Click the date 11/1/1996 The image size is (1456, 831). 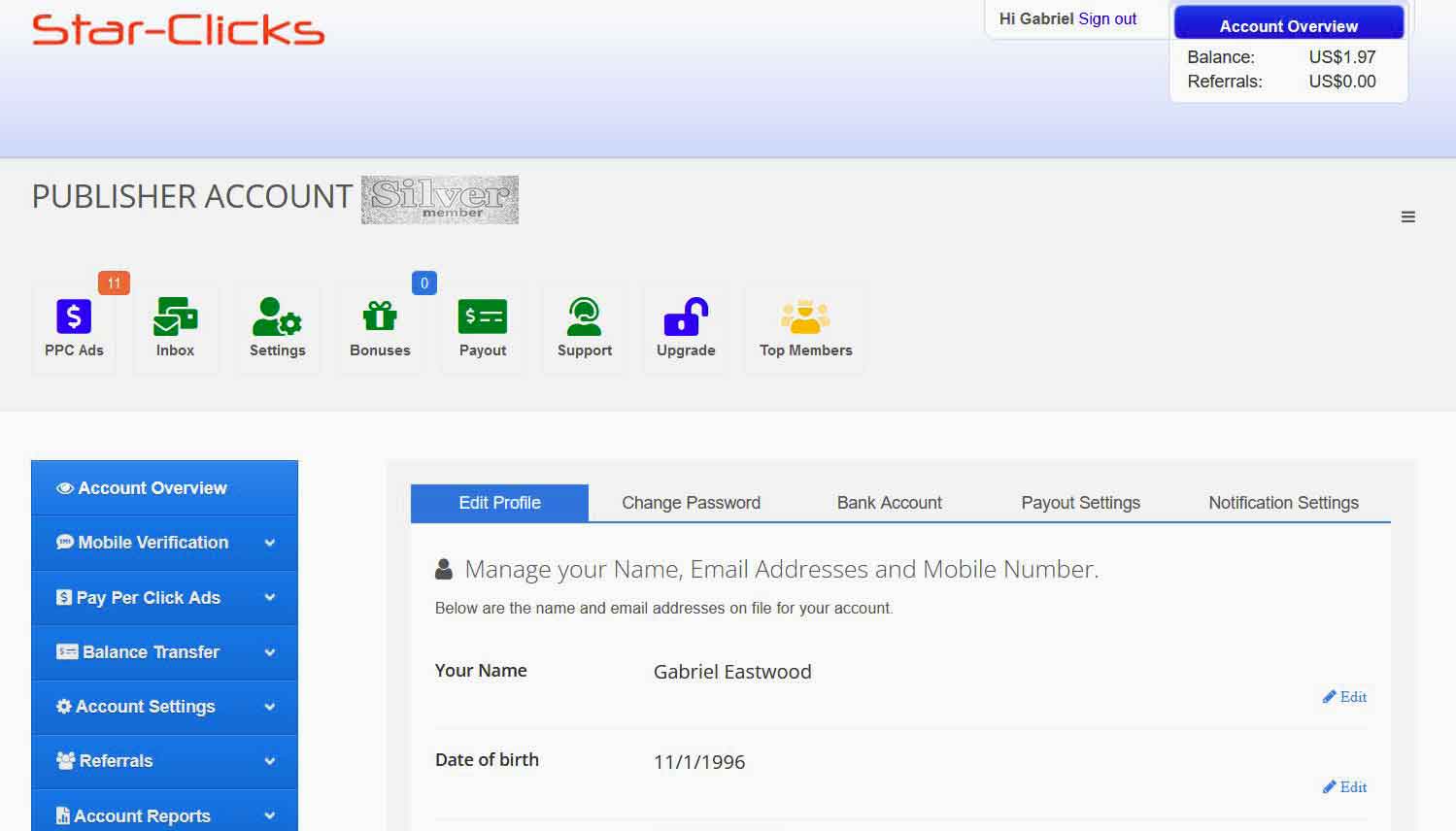click(x=699, y=762)
